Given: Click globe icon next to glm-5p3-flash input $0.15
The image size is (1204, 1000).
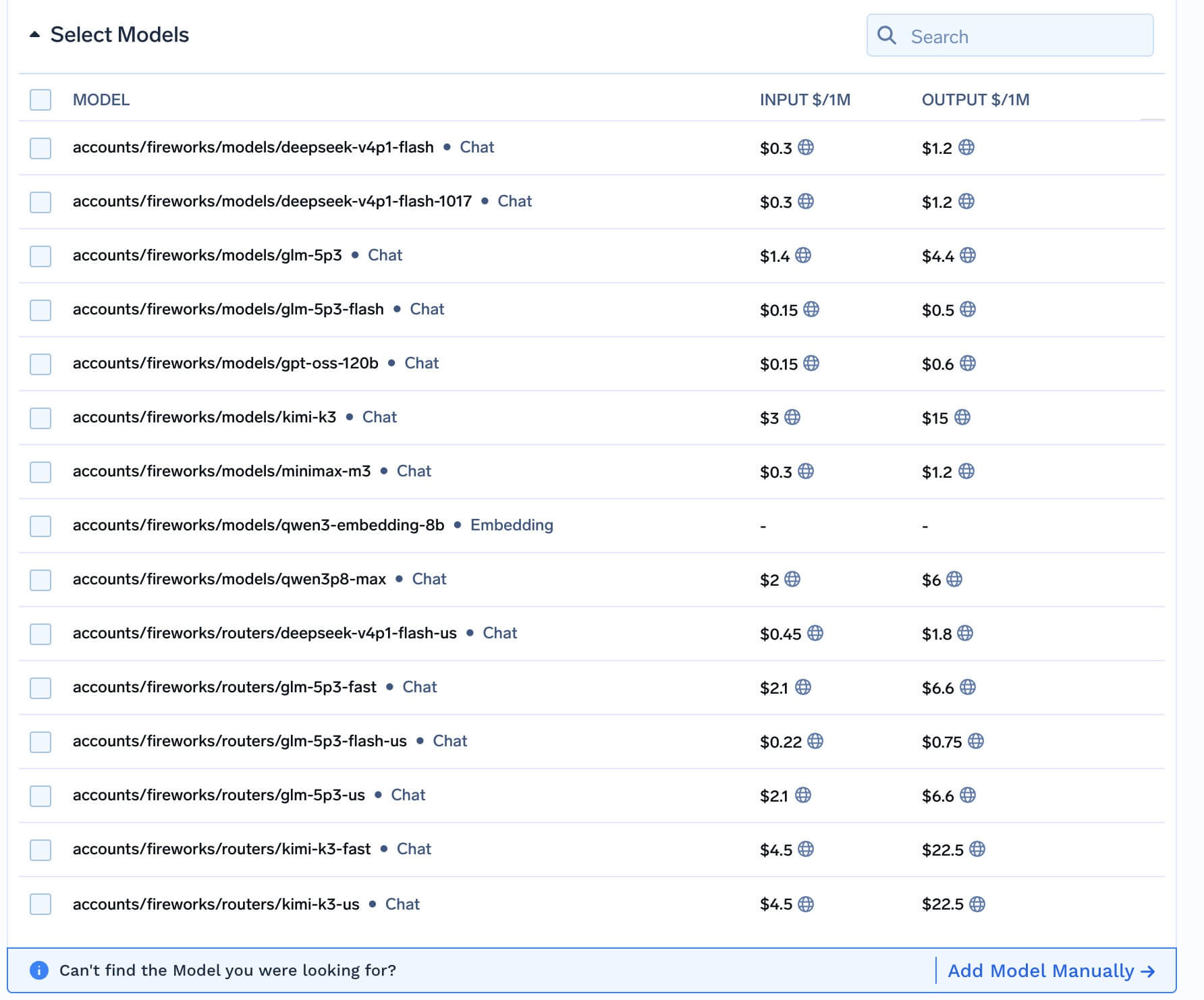Looking at the screenshot, I should 811,309.
